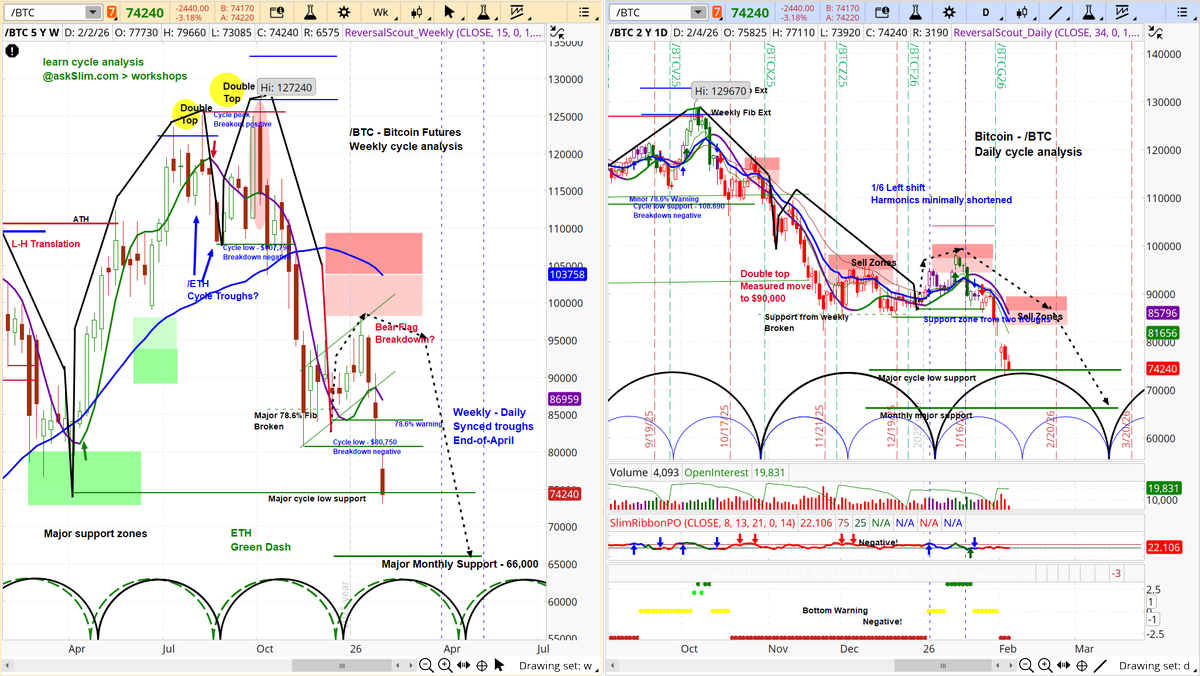The image size is (1200, 676).
Task: Click the ReversalScout_Daily study label
Action: pyautogui.click(x=1047, y=33)
